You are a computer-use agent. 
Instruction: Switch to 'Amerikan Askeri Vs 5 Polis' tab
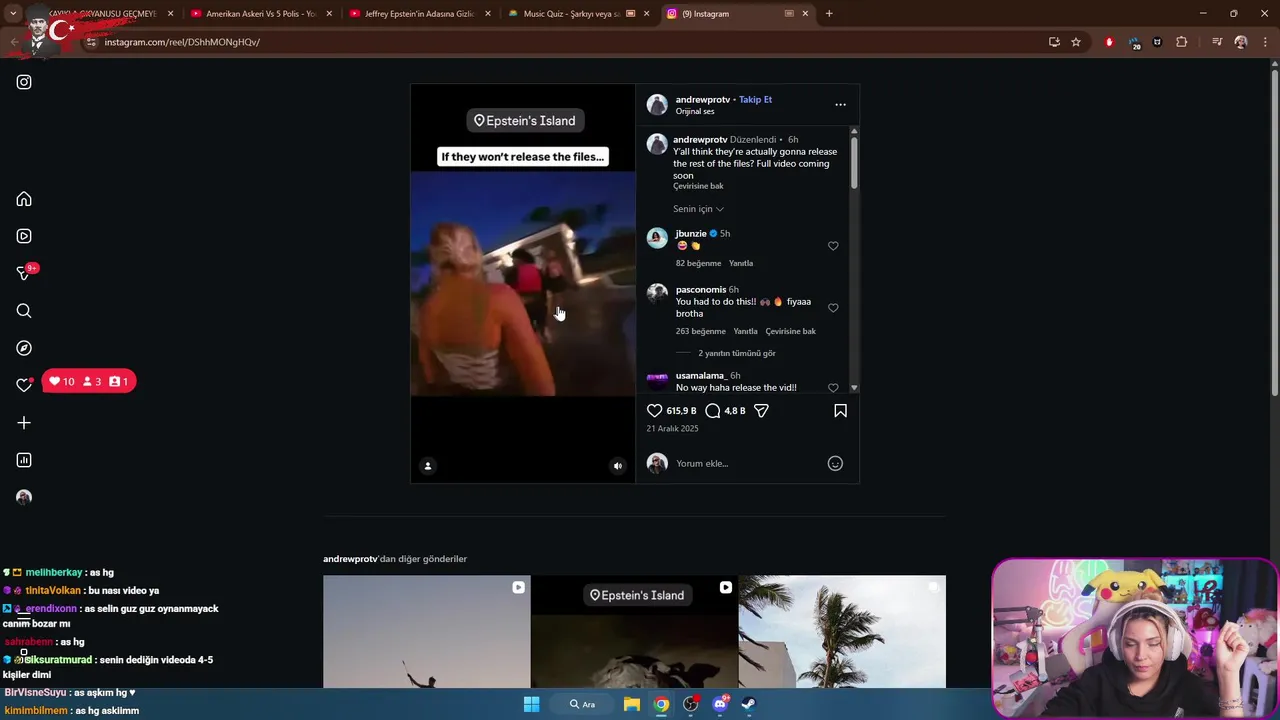point(260,14)
